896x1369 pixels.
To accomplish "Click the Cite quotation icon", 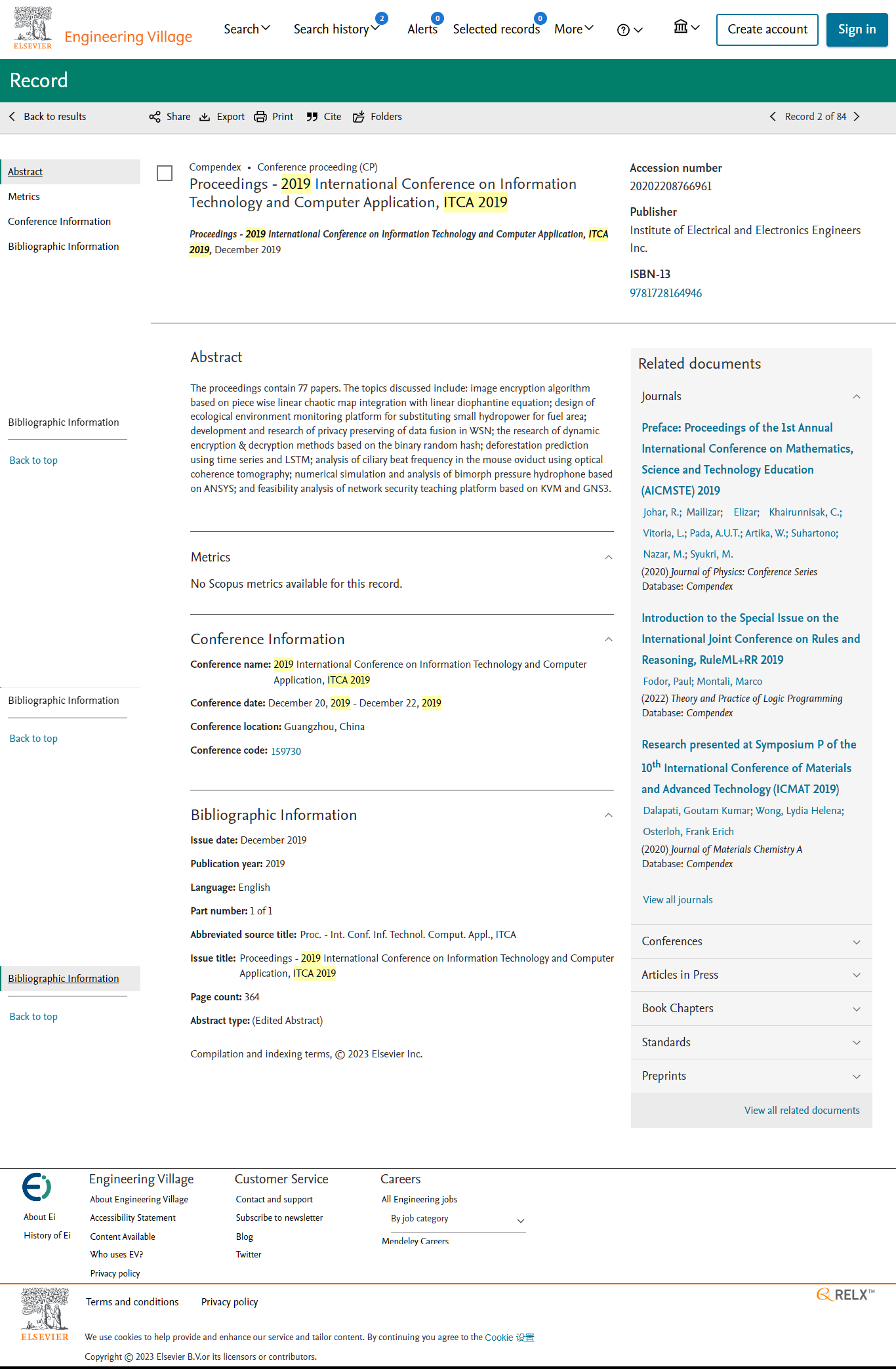I will (312, 117).
